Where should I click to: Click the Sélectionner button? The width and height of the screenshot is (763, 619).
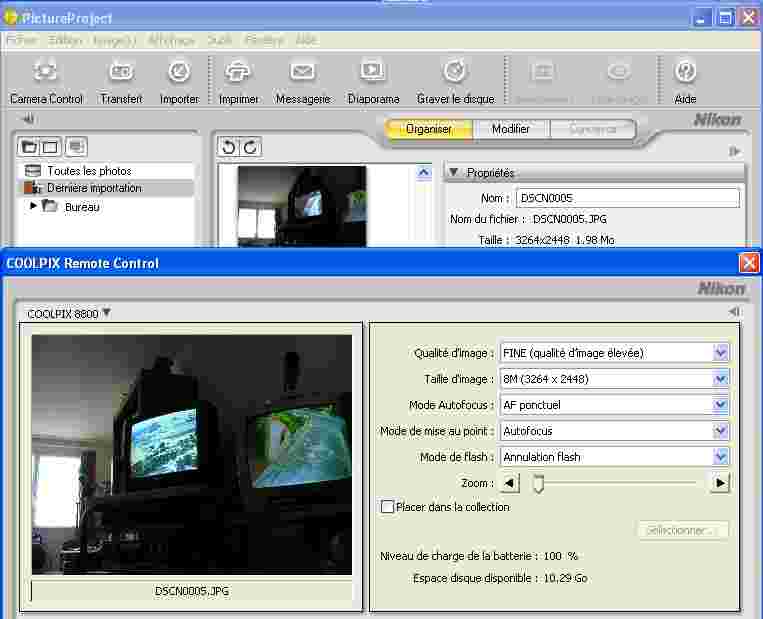pos(683,530)
